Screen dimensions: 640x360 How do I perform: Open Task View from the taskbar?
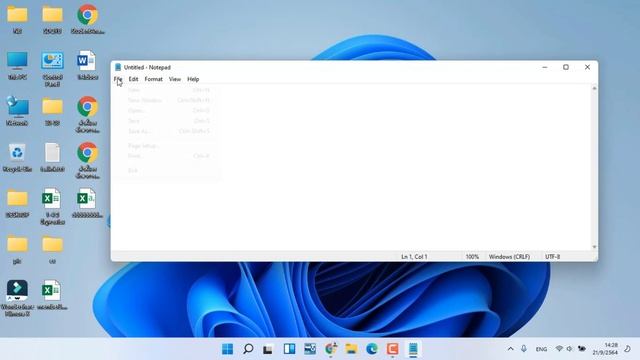(268, 349)
